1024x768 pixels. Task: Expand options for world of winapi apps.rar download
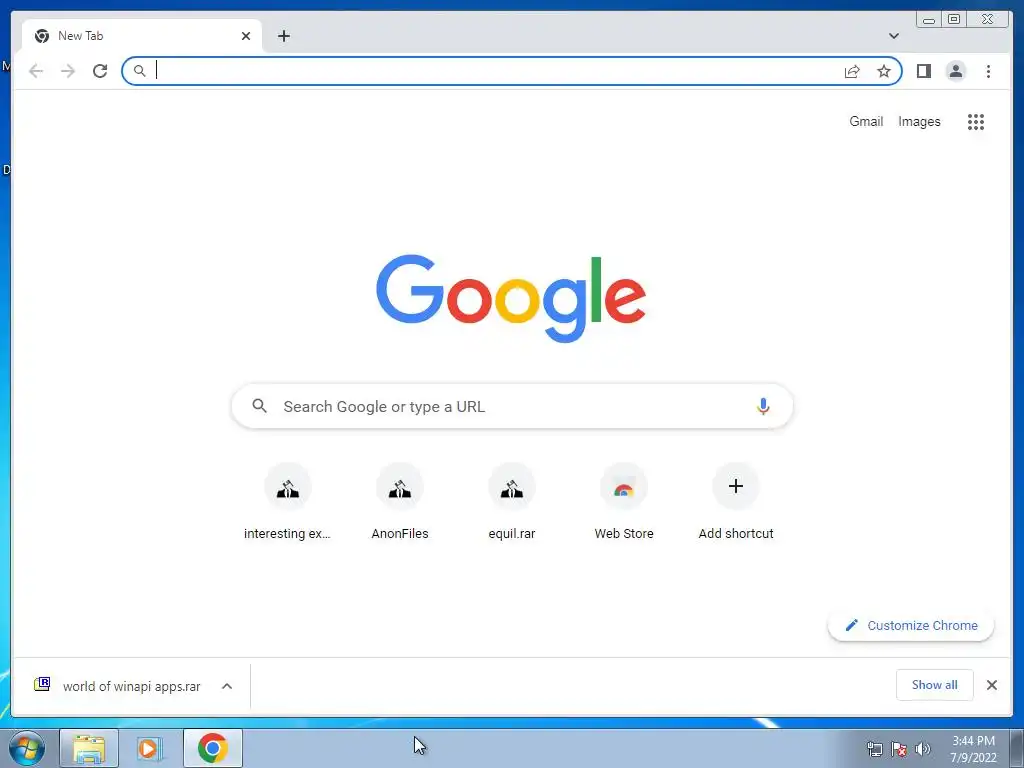tap(227, 686)
